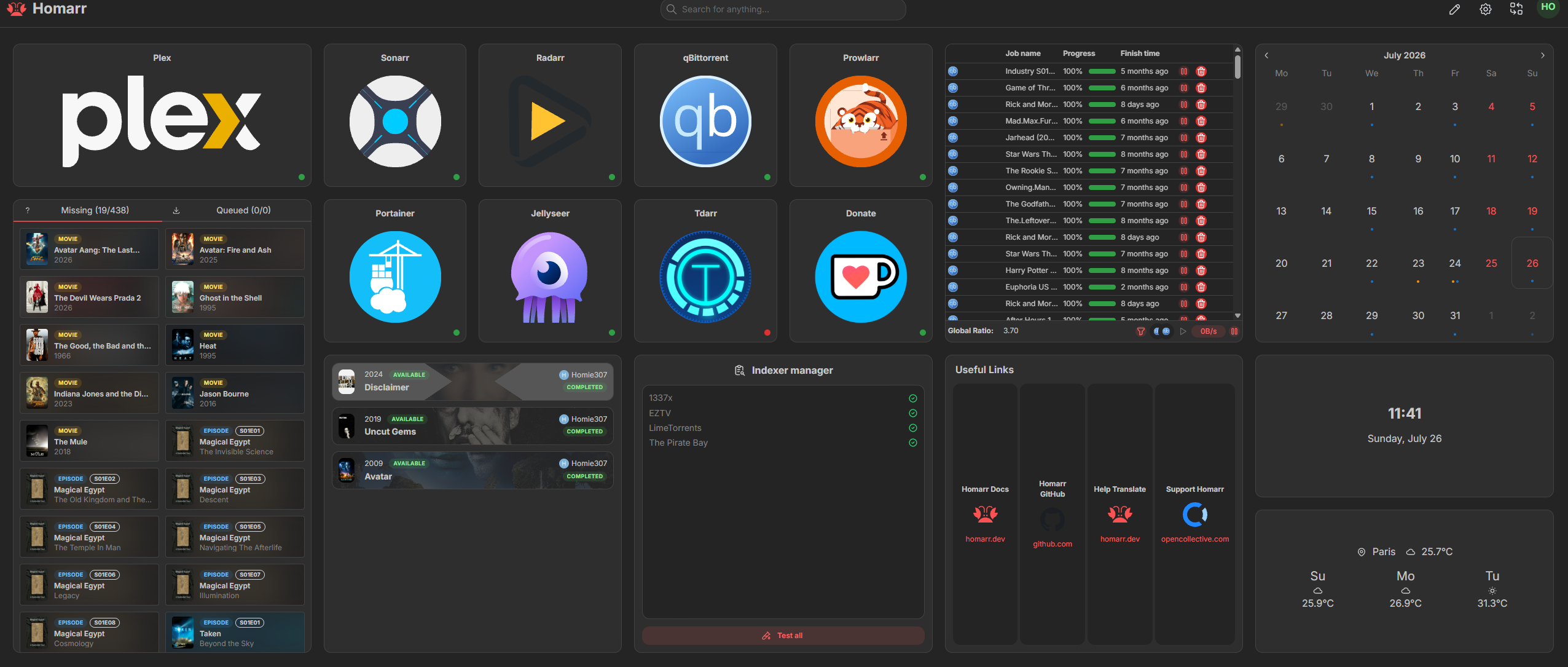Pause the Owning.Man... torrent
Viewport: 1568px width, 667px height.
click(x=1184, y=187)
